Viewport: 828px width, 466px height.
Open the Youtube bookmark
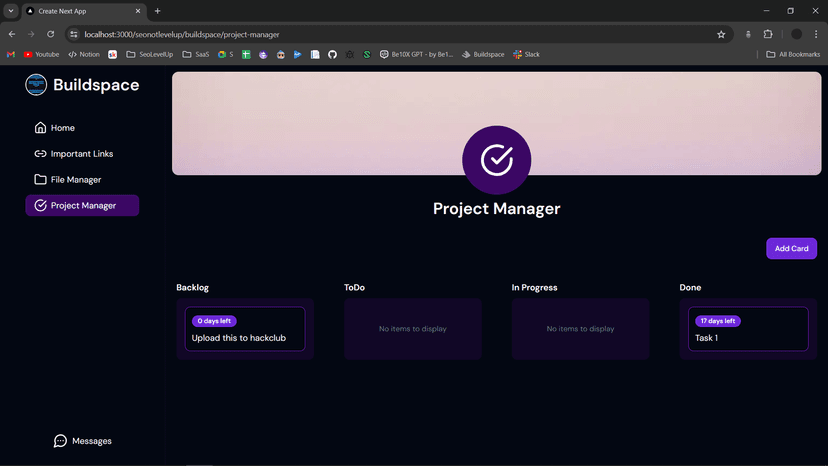click(41, 54)
